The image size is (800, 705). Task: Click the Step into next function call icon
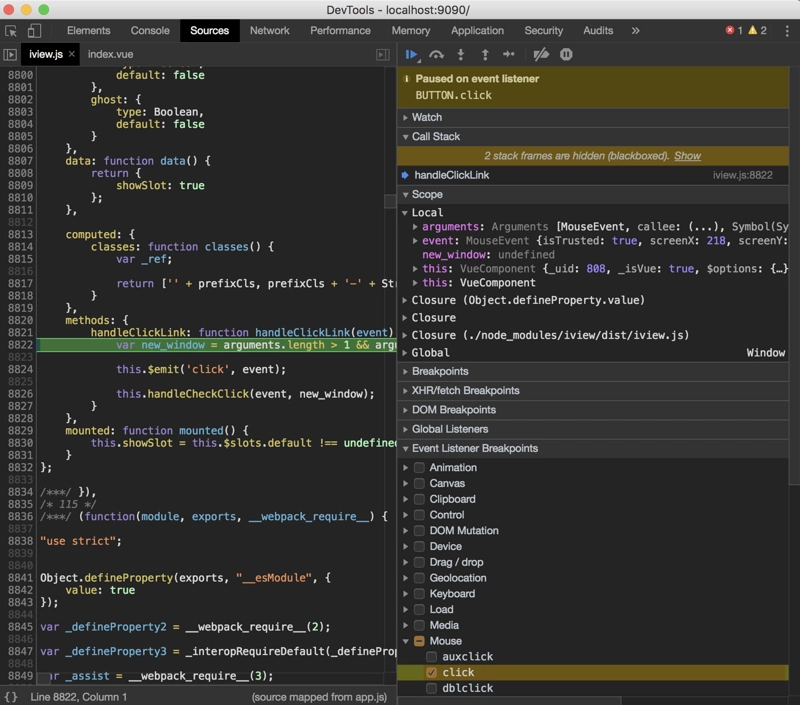[x=461, y=56]
